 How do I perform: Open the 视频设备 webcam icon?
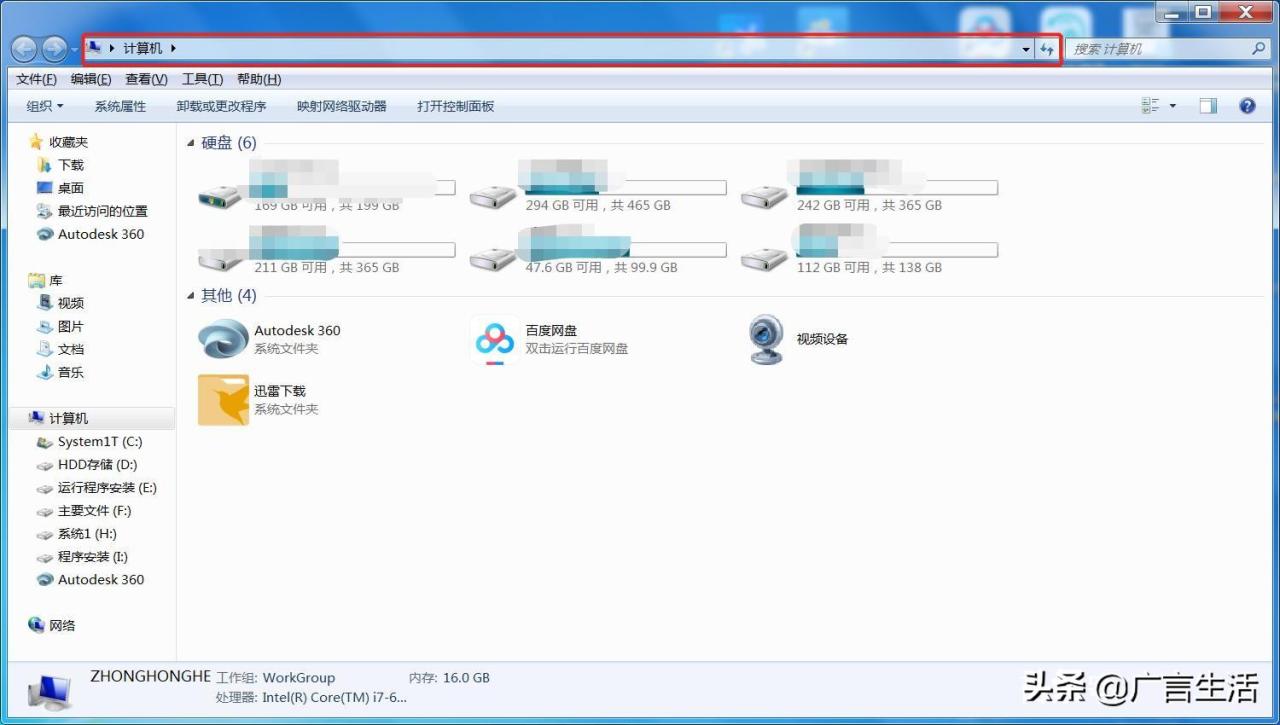(766, 340)
